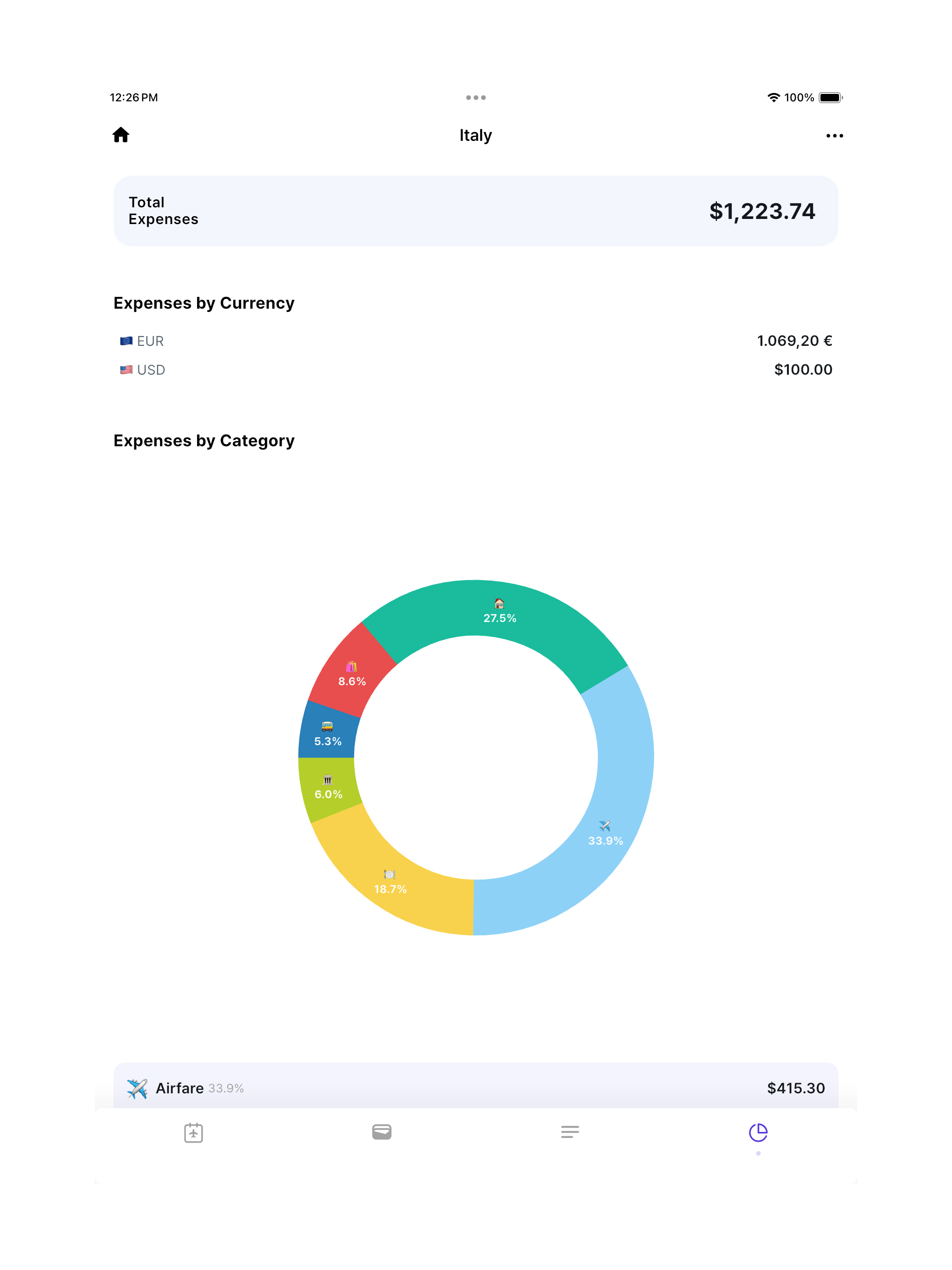Tap the dining plate icon in the chart
Image resolution: width=952 pixels, height=1270 pixels.
[x=389, y=874]
